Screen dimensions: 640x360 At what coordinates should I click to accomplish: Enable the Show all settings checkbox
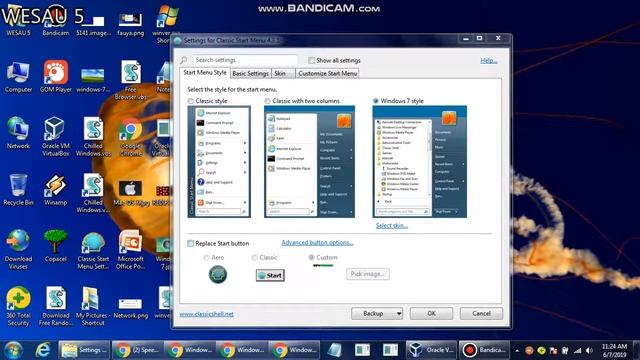pos(311,60)
